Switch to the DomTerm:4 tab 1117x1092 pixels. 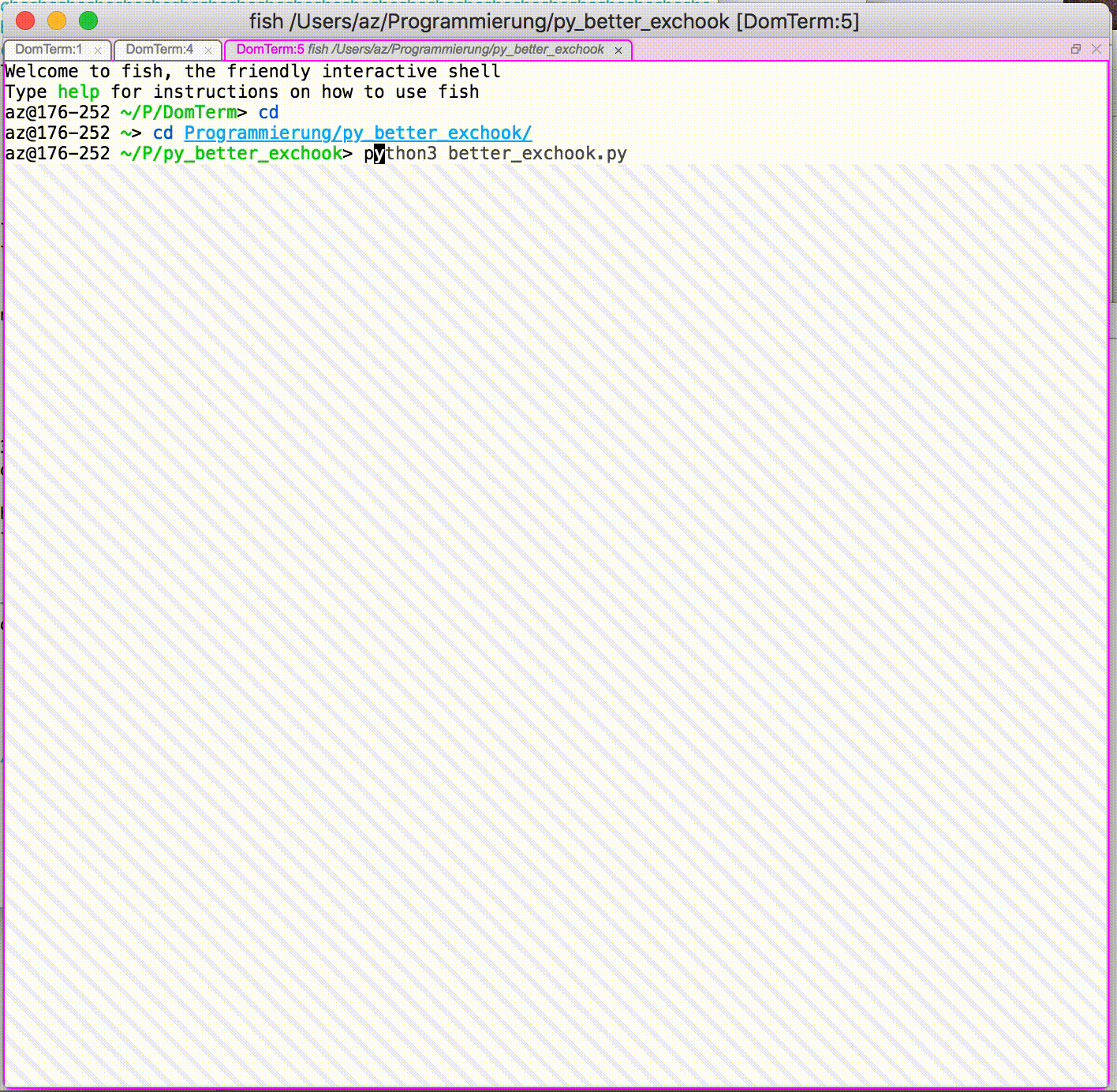[159, 50]
